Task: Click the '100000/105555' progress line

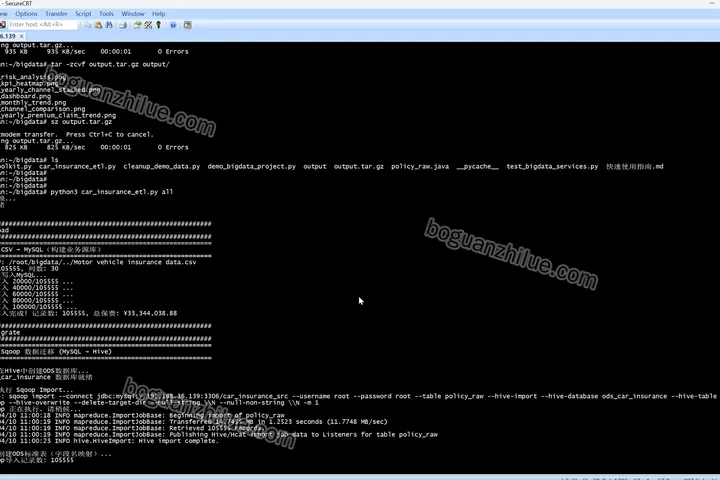Action: pos(38,307)
